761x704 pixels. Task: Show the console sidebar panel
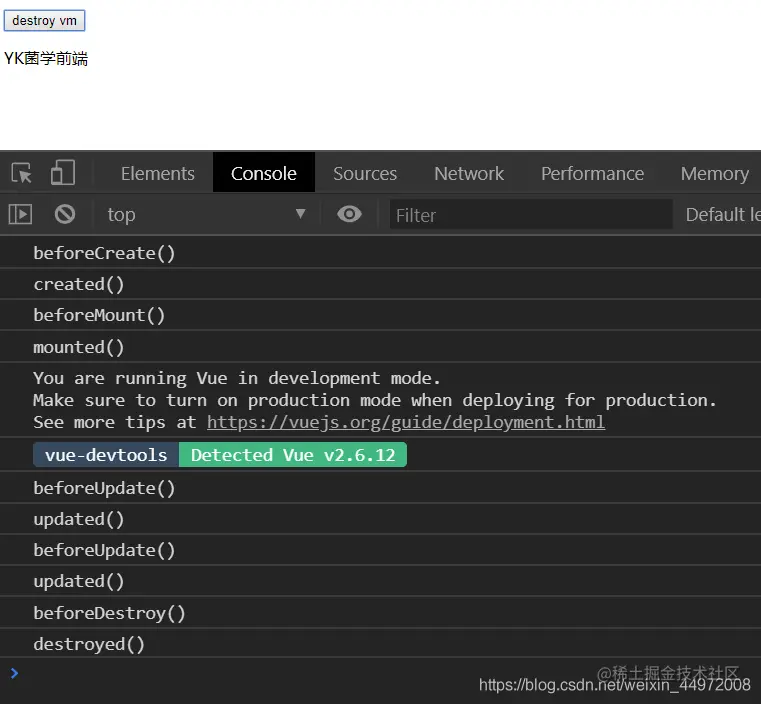20,214
